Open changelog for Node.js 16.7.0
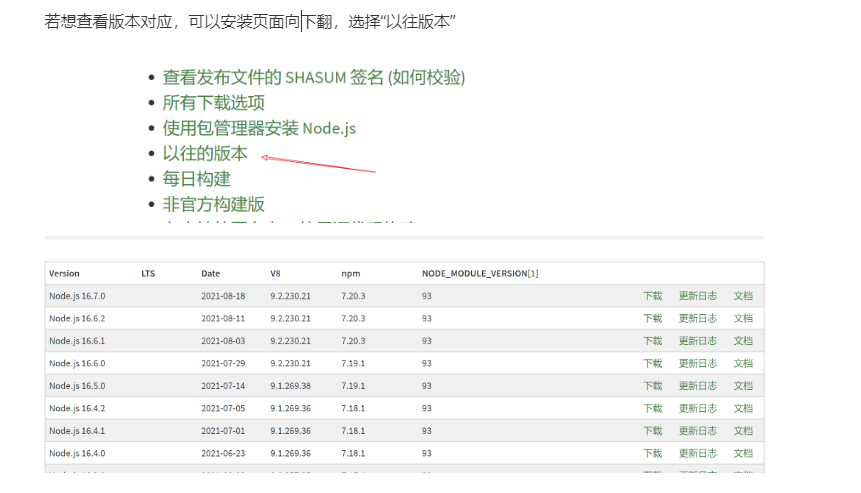This screenshot has width=861, height=493. tap(697, 296)
